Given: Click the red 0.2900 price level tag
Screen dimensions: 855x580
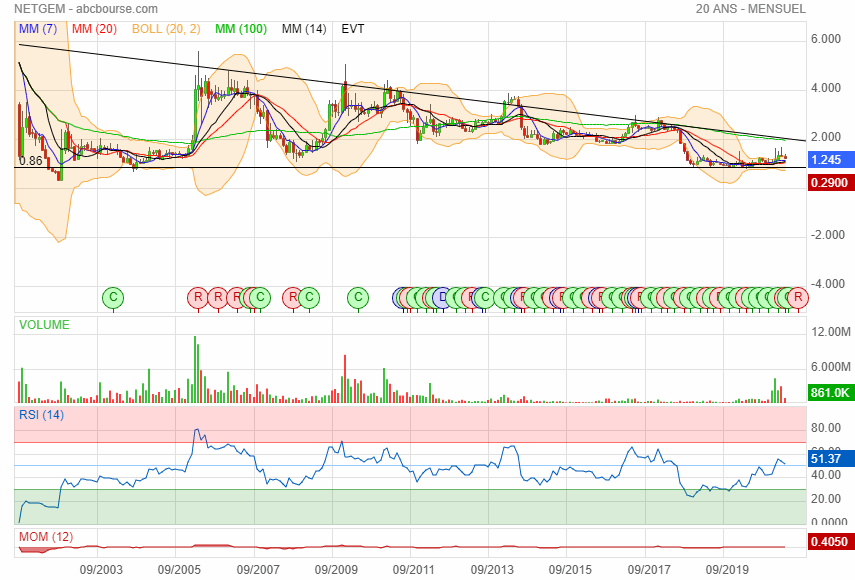Looking at the screenshot, I should pyautogui.click(x=829, y=182).
